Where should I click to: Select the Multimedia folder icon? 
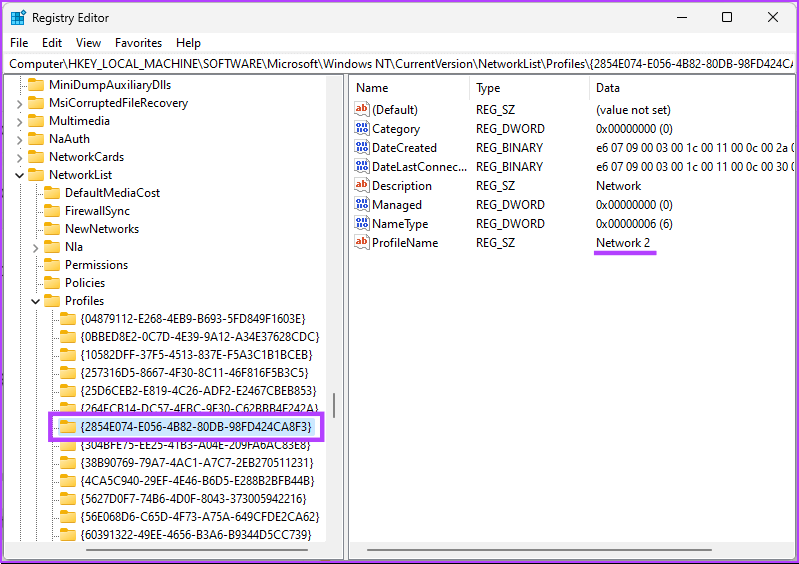coord(36,121)
